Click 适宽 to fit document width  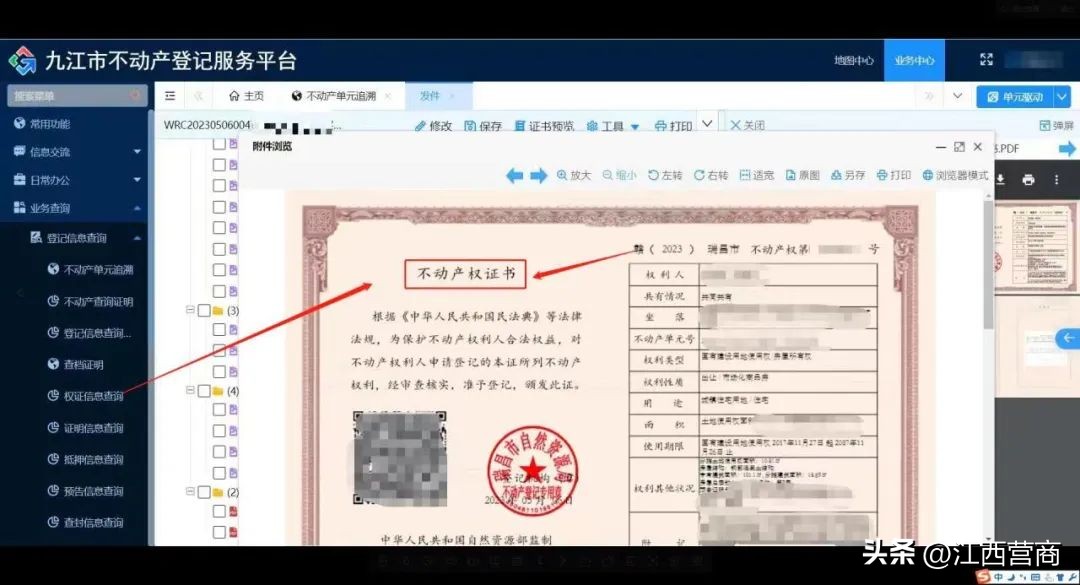point(759,174)
